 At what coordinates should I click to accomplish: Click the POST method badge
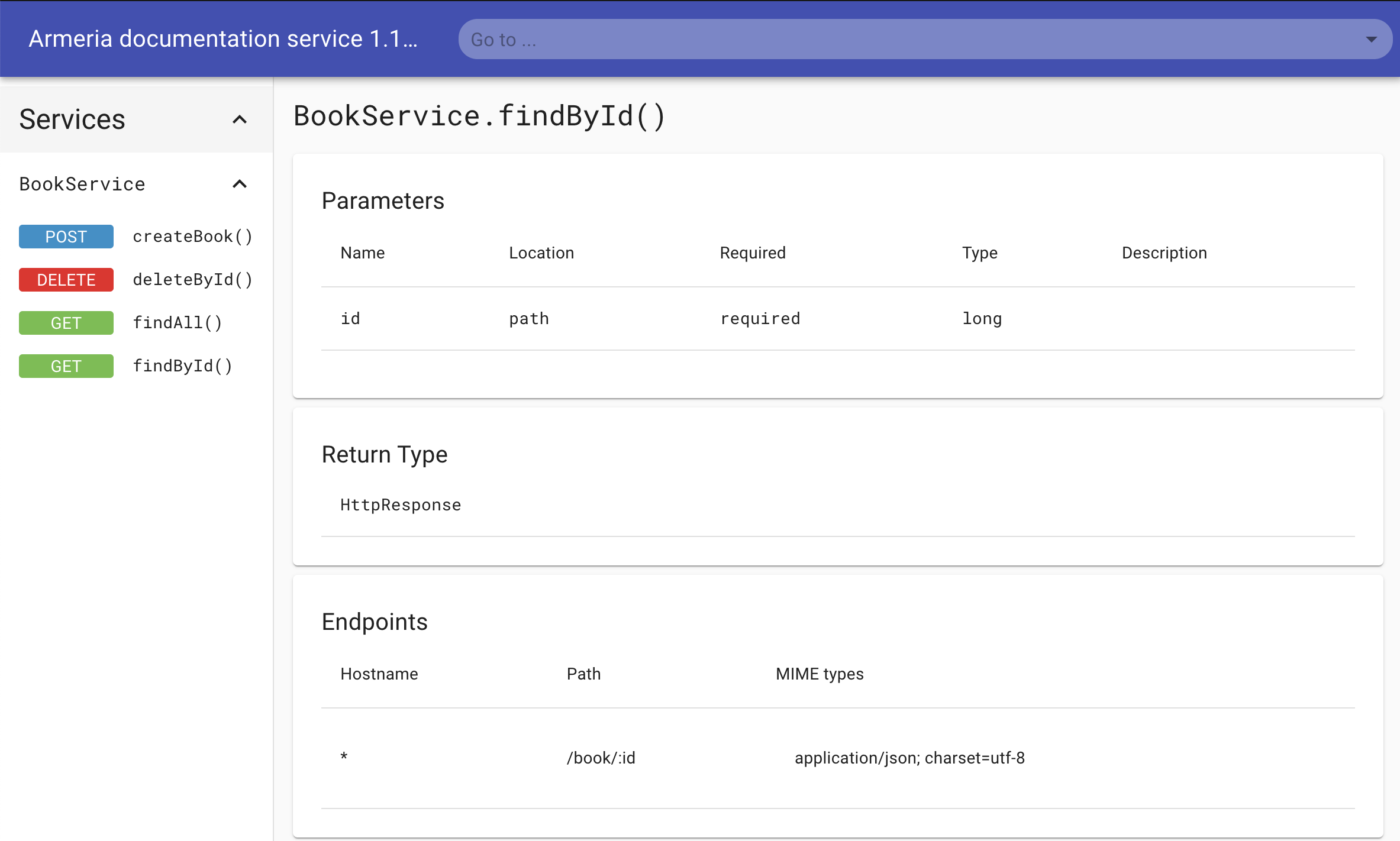(66, 237)
